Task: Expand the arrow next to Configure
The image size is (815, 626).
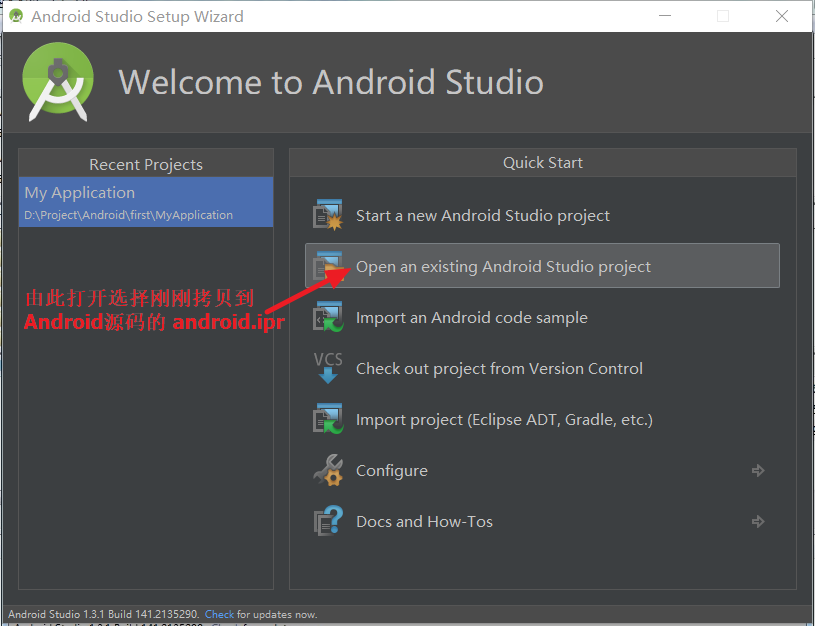Action: 758,471
